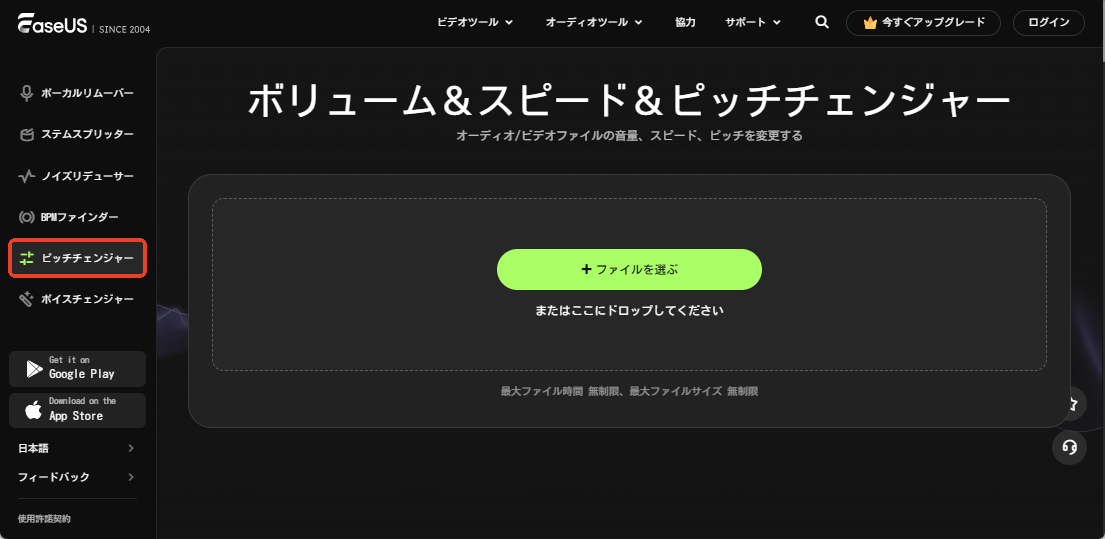Screen dimensions: 1105x539
Task: Click the EaseUS logo
Action: [52, 23]
